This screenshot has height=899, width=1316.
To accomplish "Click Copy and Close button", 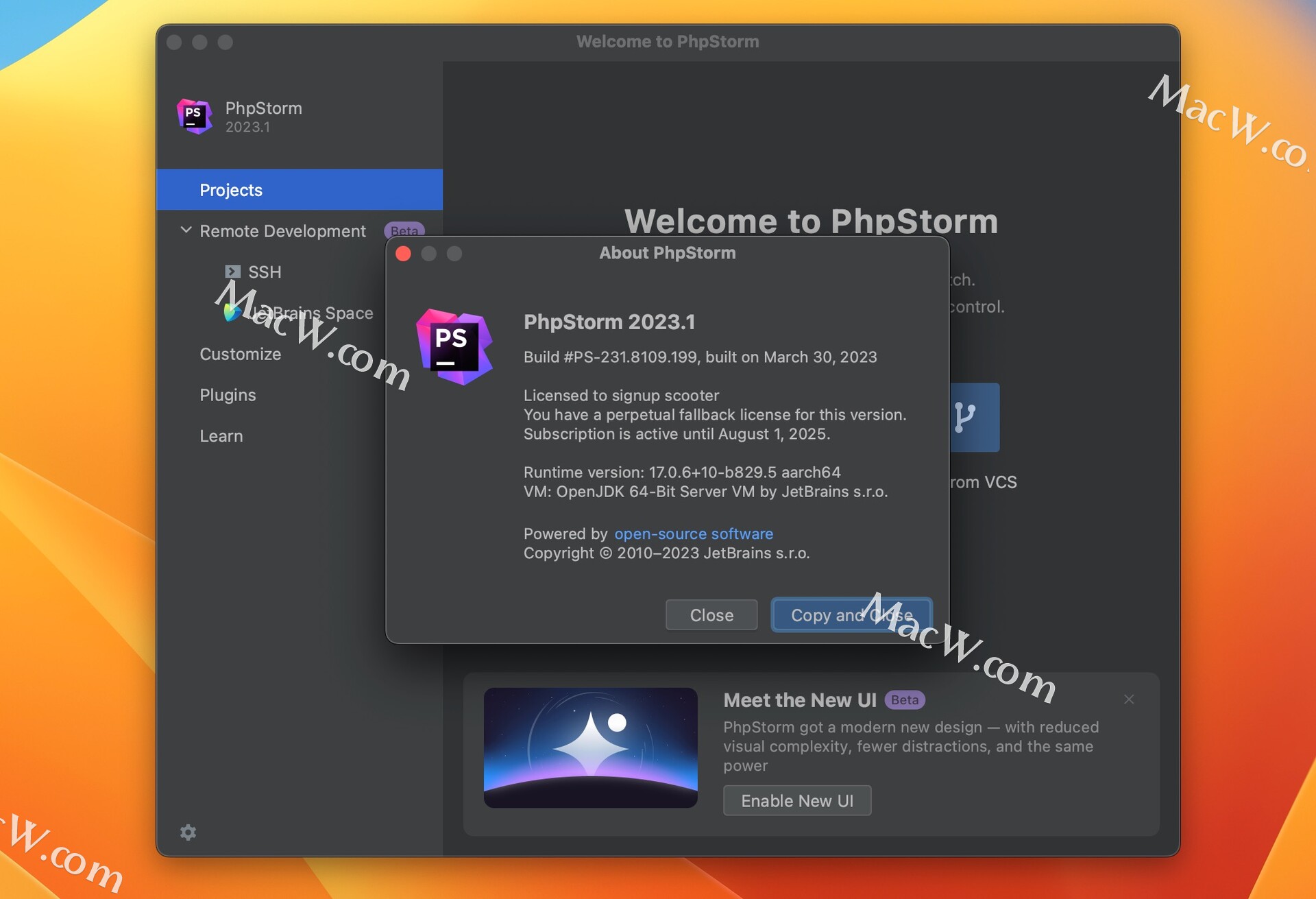I will [x=851, y=615].
